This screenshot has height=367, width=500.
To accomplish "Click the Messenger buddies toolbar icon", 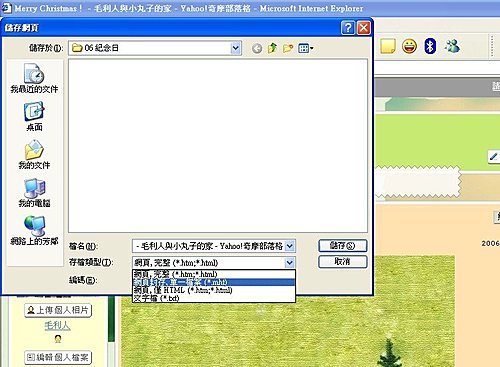I will pyautogui.click(x=452, y=46).
